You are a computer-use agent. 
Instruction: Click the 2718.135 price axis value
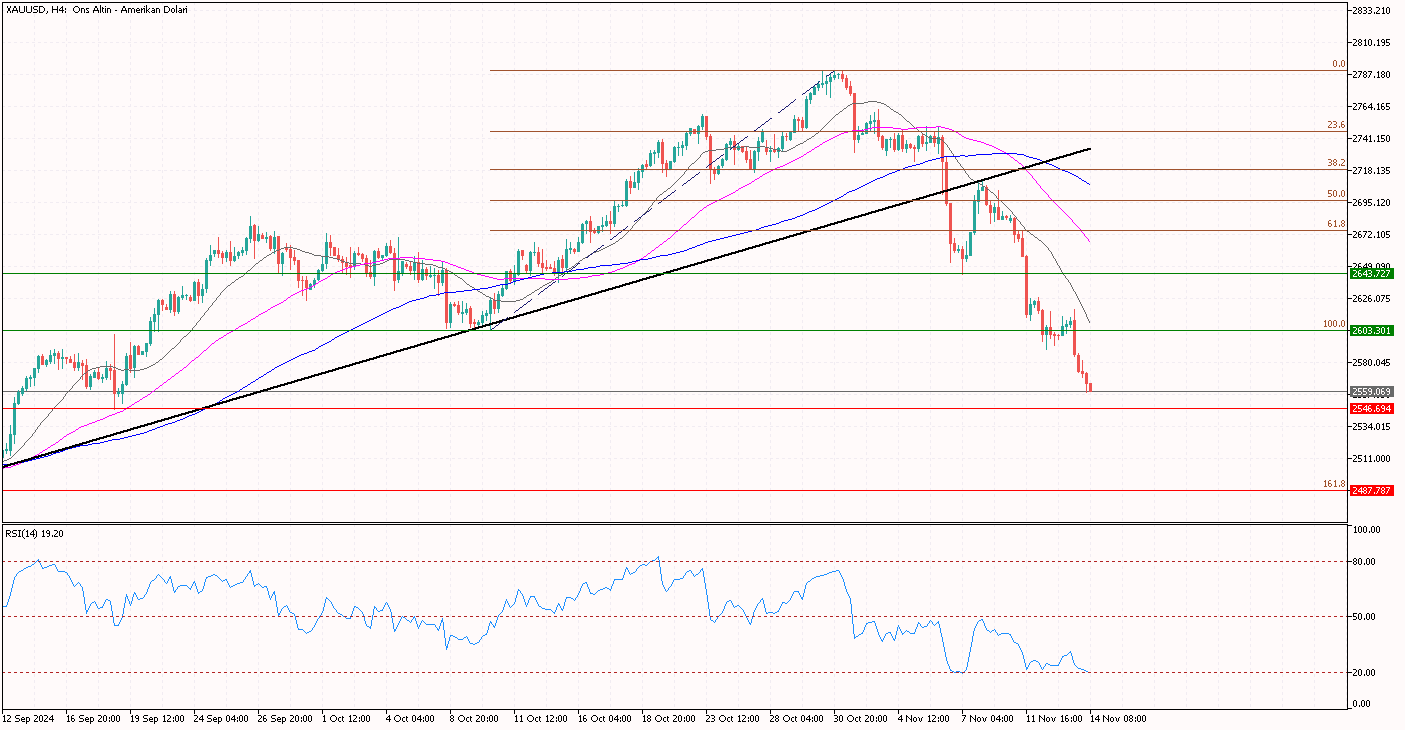(1372, 171)
